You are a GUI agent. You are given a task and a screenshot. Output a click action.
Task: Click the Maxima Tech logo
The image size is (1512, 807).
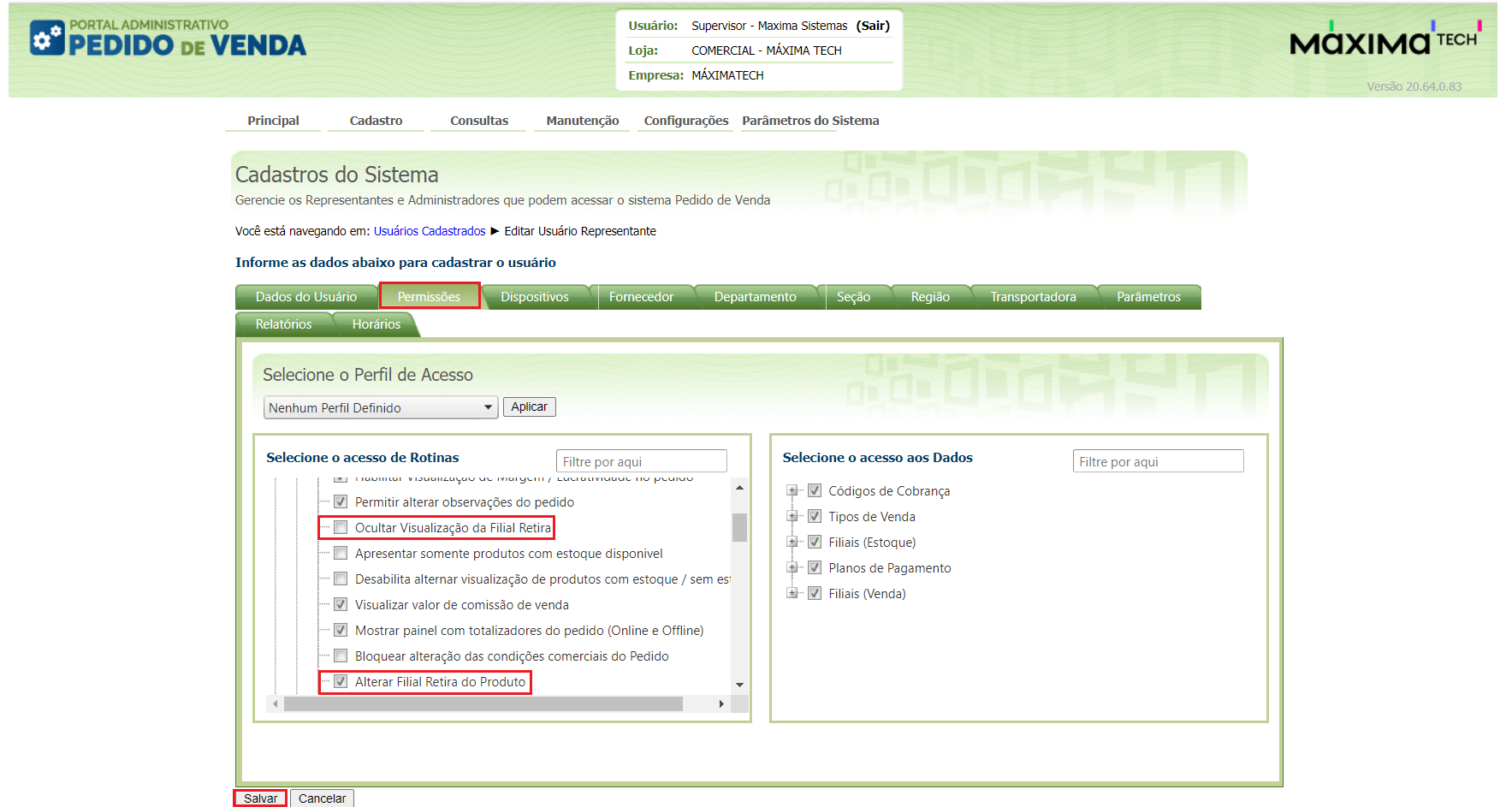click(1385, 39)
